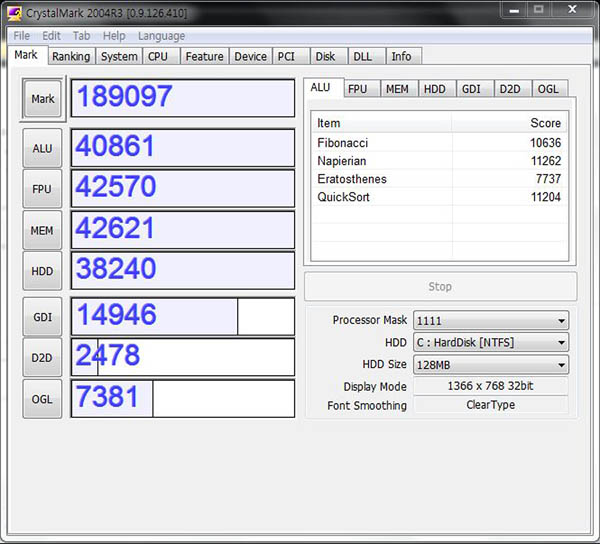Open the Processor Mask dropdown
This screenshot has height=544, width=600.
tap(491, 321)
